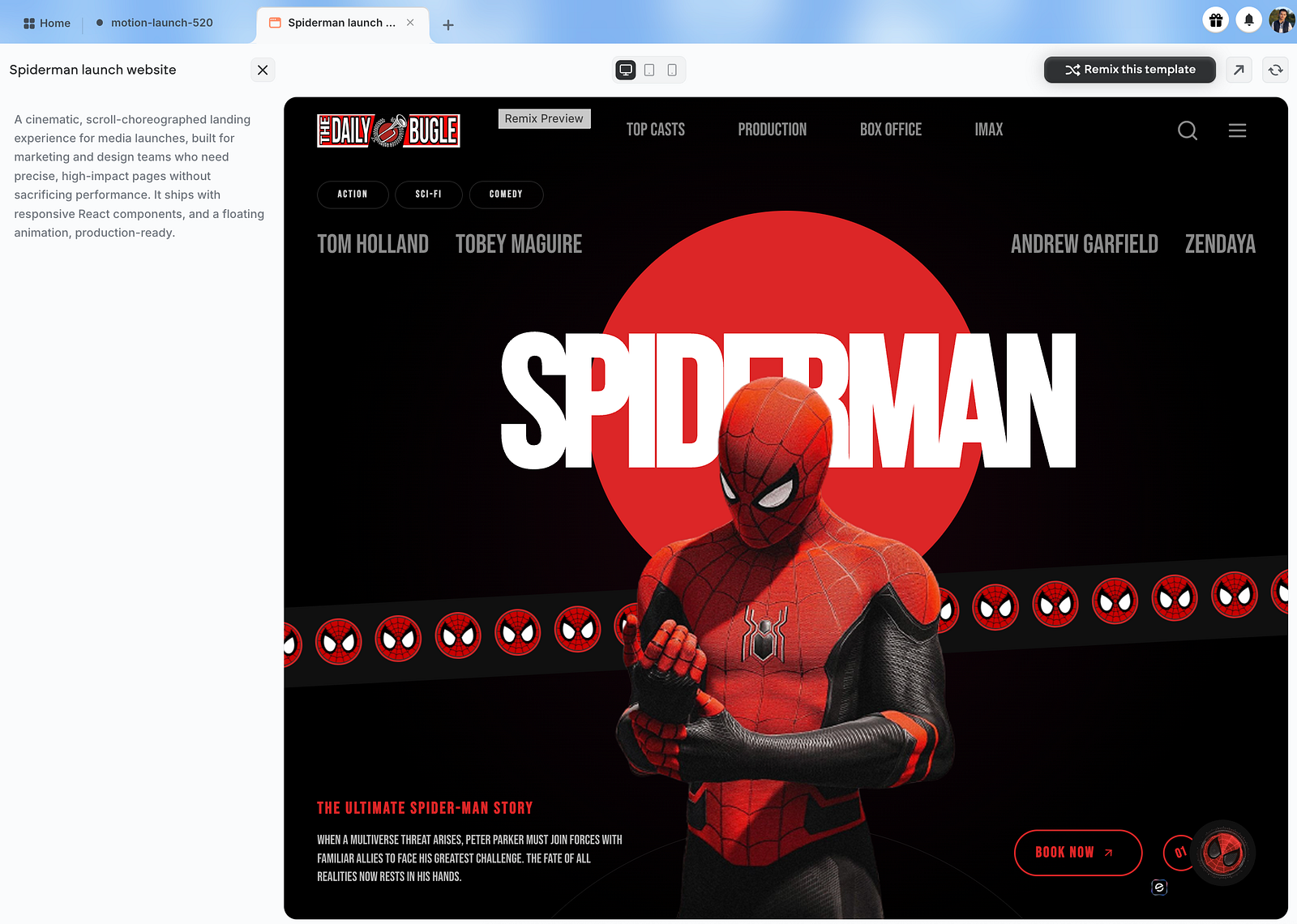Refresh the template preview
Screen dimensions: 1297x924
[x=1276, y=70]
